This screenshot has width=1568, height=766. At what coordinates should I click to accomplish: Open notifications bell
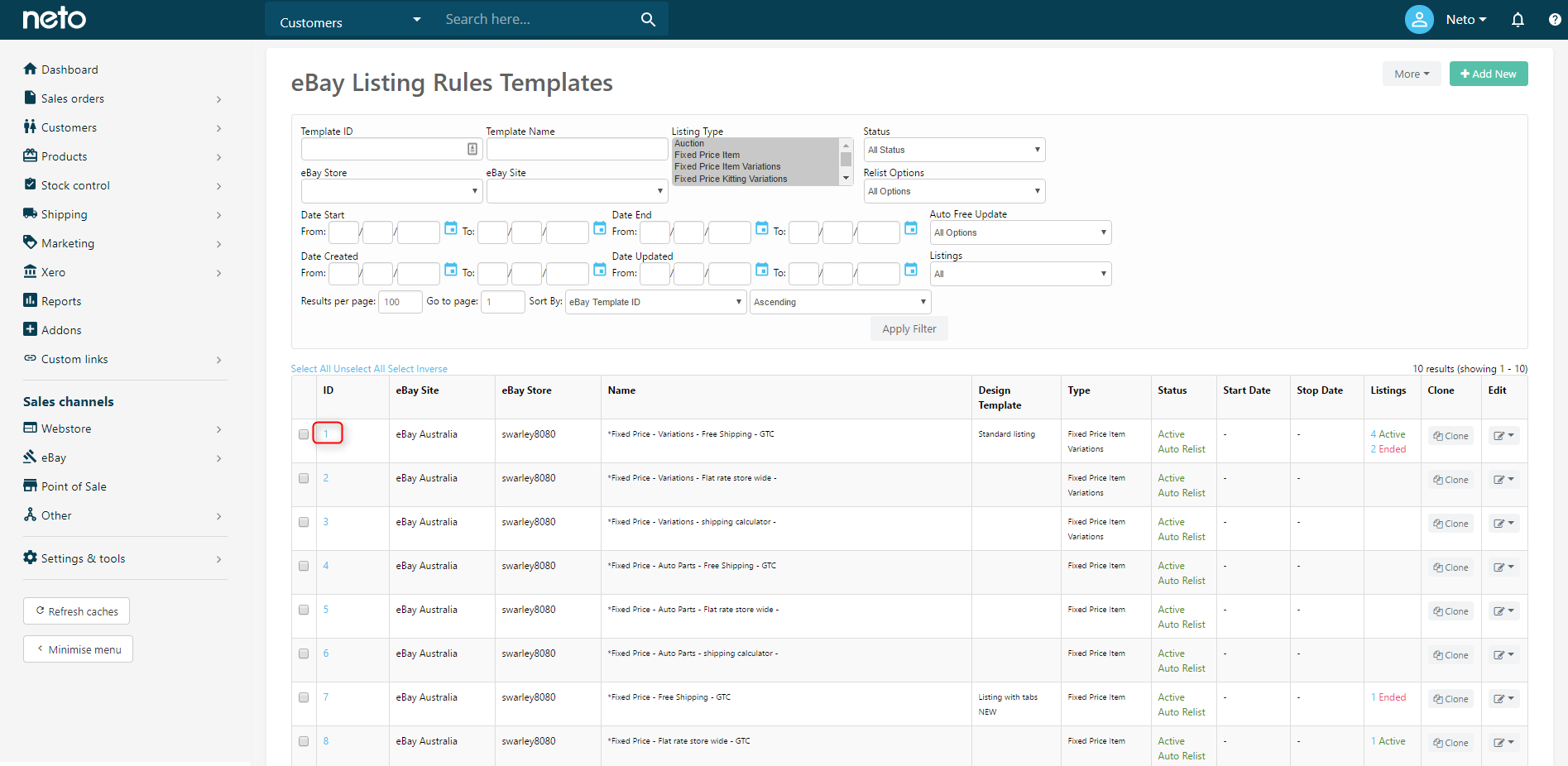pos(1518,19)
